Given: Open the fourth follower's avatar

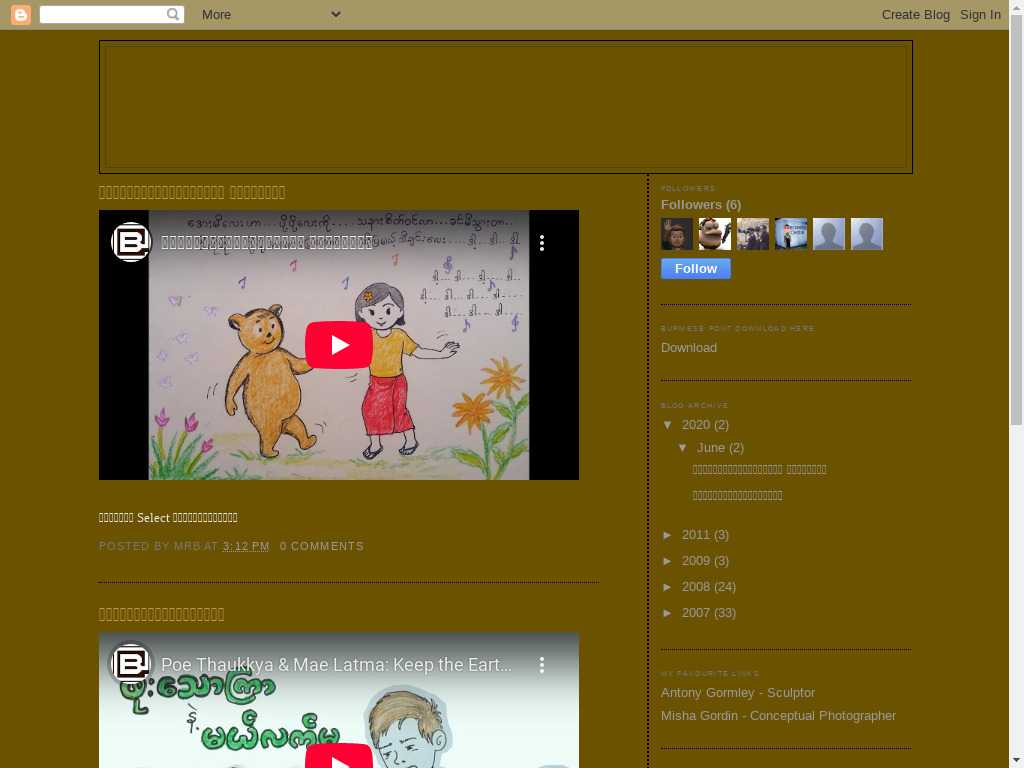Looking at the screenshot, I should [790, 234].
